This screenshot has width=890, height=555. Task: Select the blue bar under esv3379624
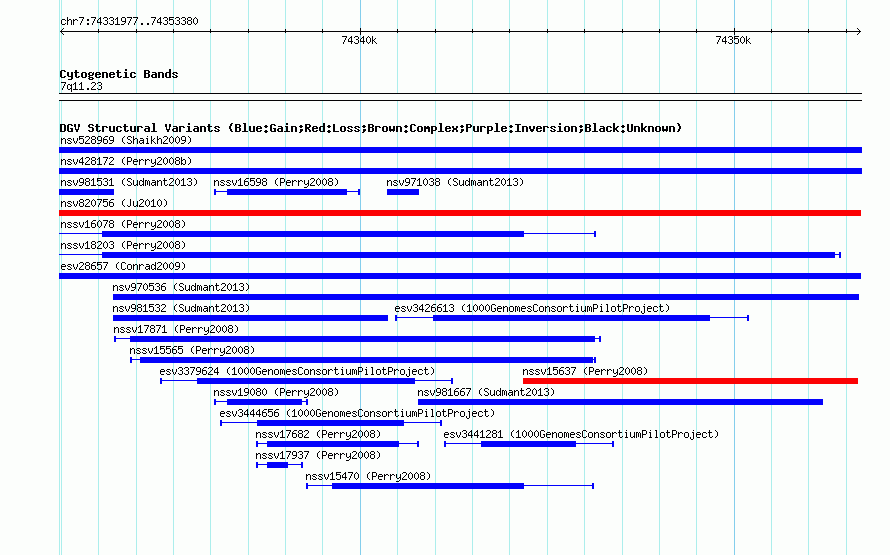306,381
